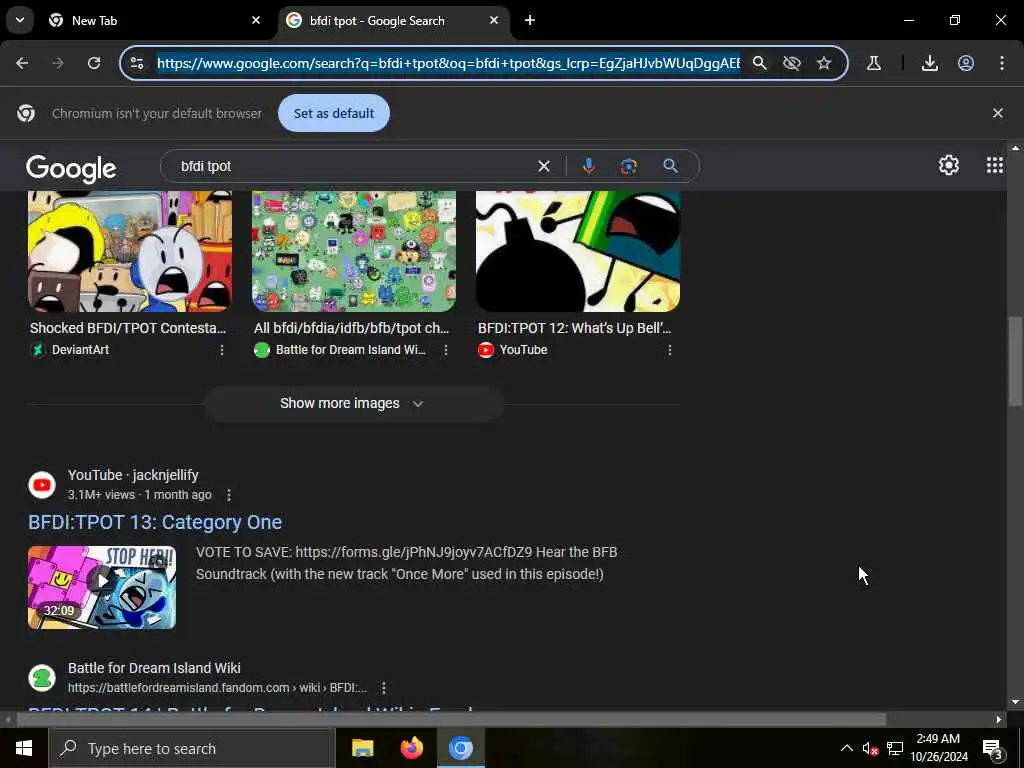
Task: Close the bfdi tpot Google Search tab
Action: 494,20
